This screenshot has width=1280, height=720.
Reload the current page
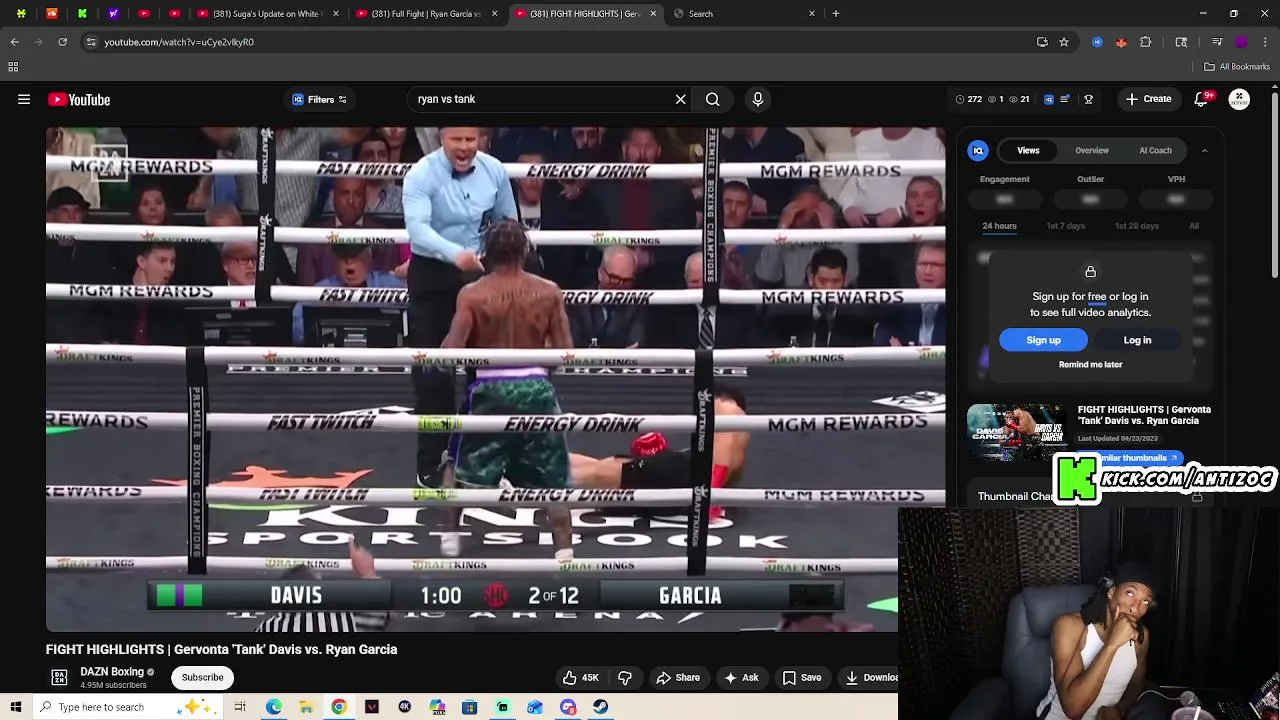coord(62,42)
